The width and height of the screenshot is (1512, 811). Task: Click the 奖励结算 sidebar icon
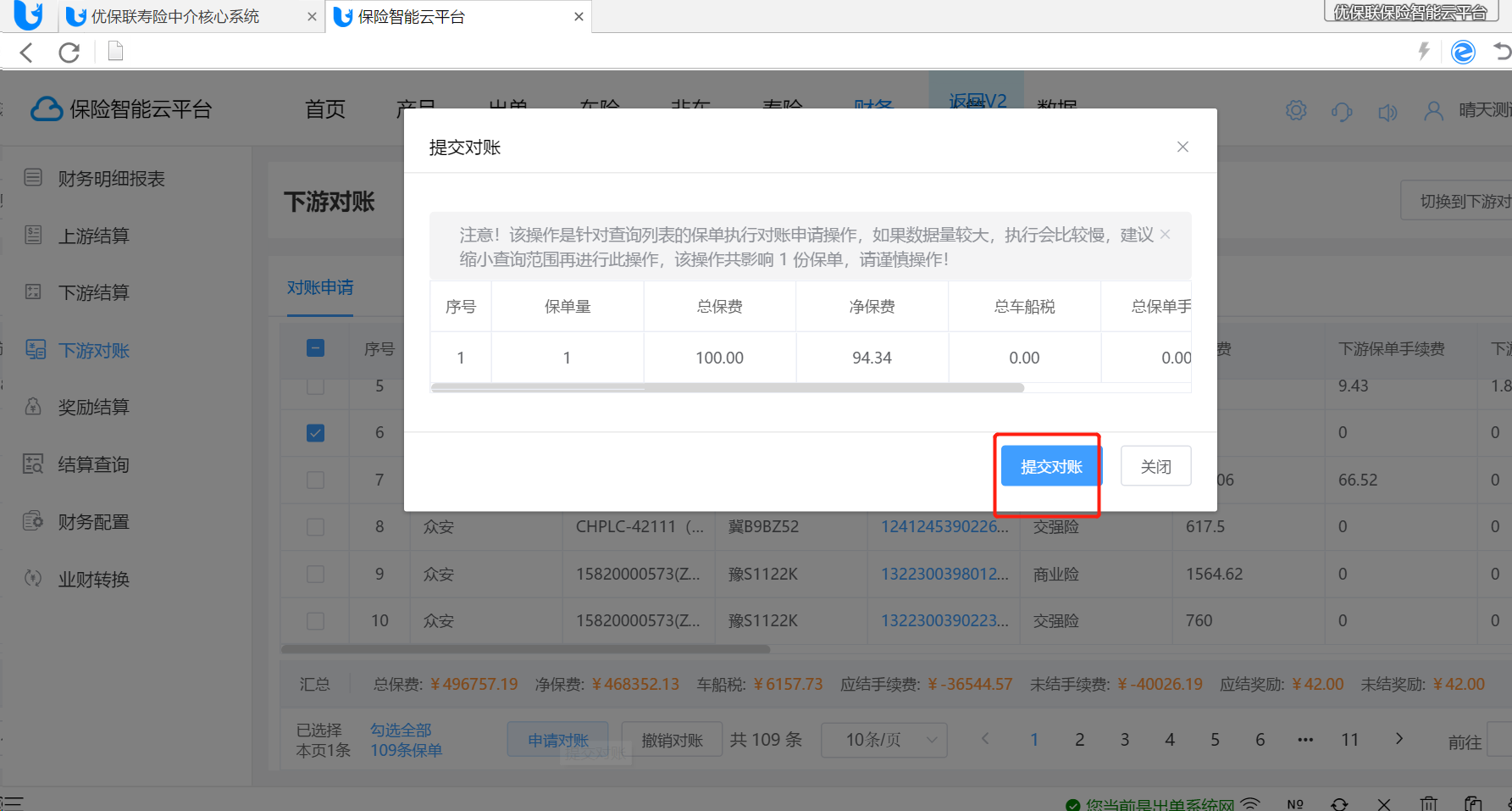(x=33, y=406)
